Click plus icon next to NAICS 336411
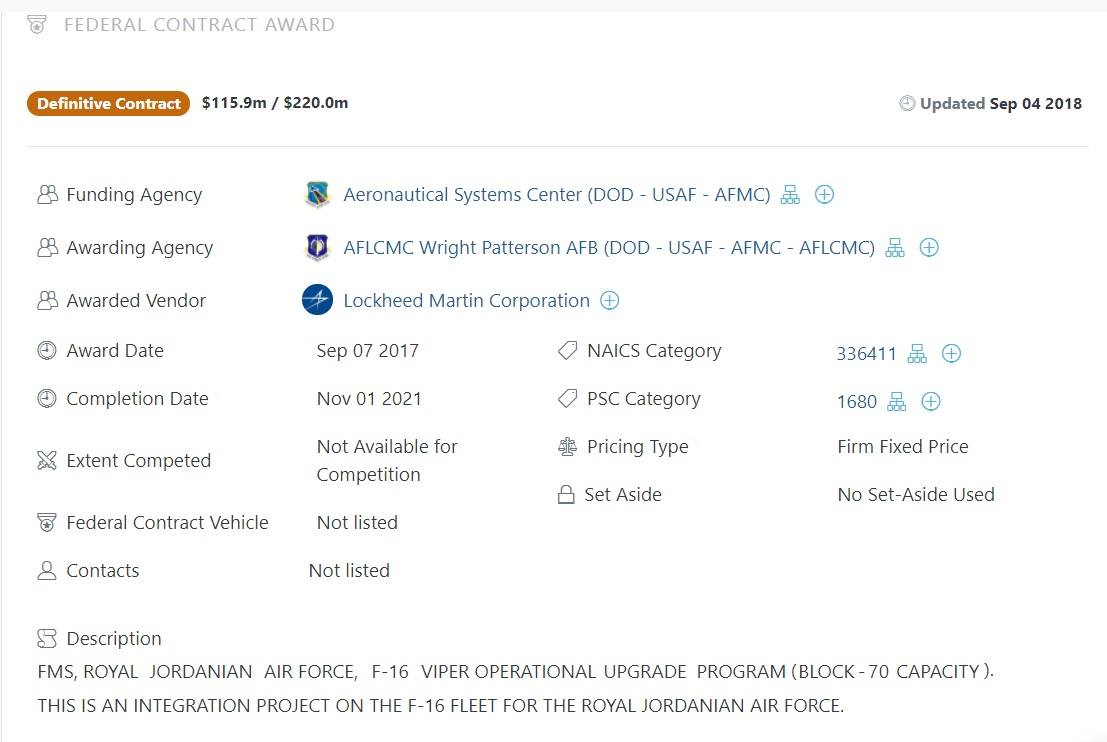The height and width of the screenshot is (742, 1107). click(x=951, y=353)
